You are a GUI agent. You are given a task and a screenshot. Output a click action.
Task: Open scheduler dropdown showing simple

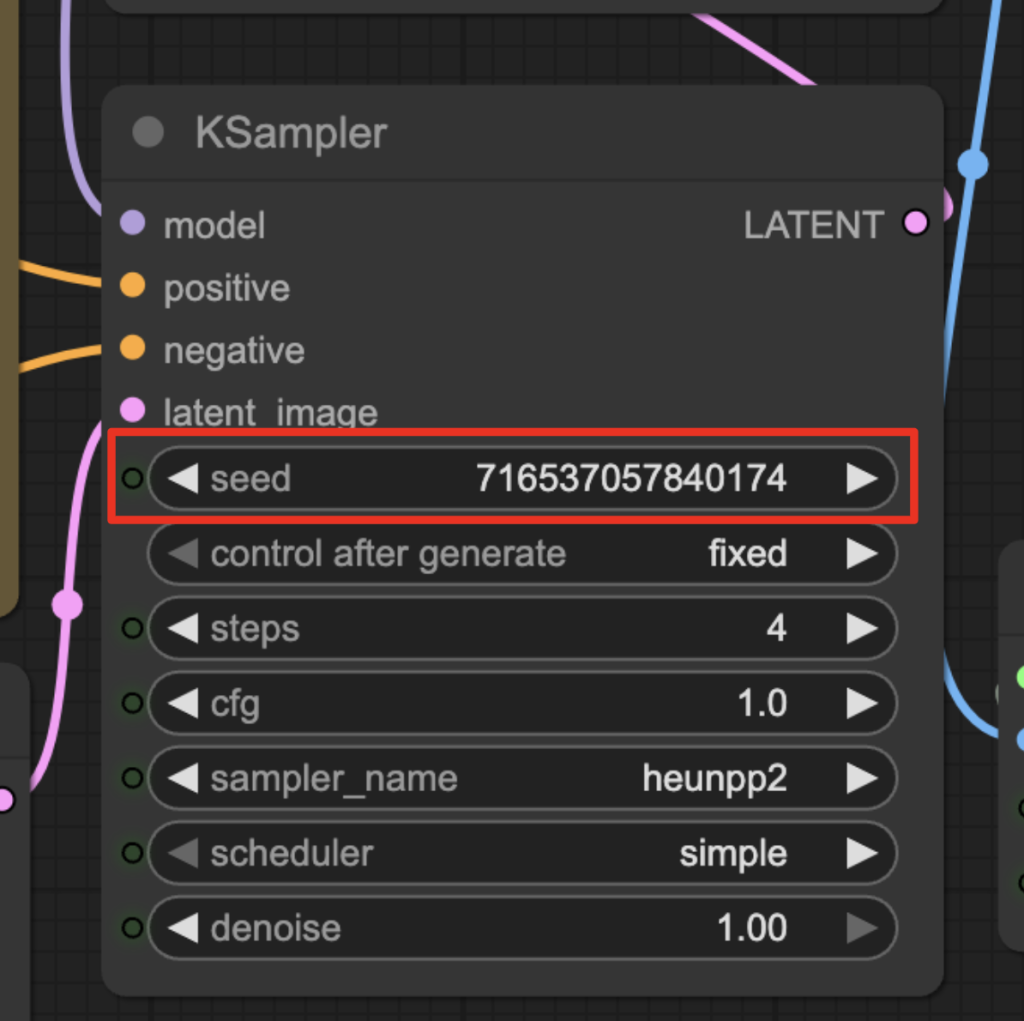[x=522, y=853]
